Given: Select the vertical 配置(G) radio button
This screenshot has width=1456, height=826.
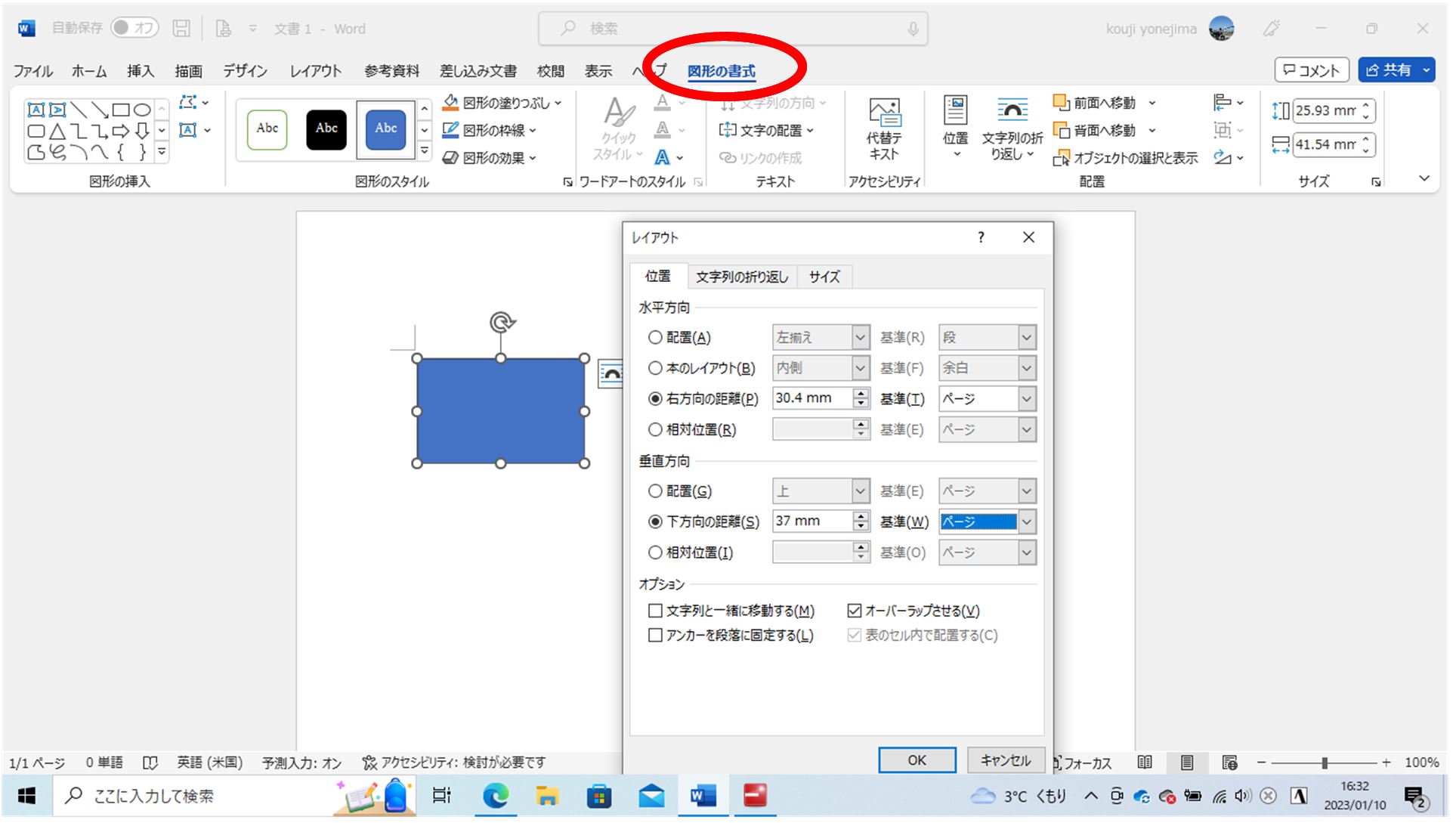Looking at the screenshot, I should pyautogui.click(x=655, y=491).
